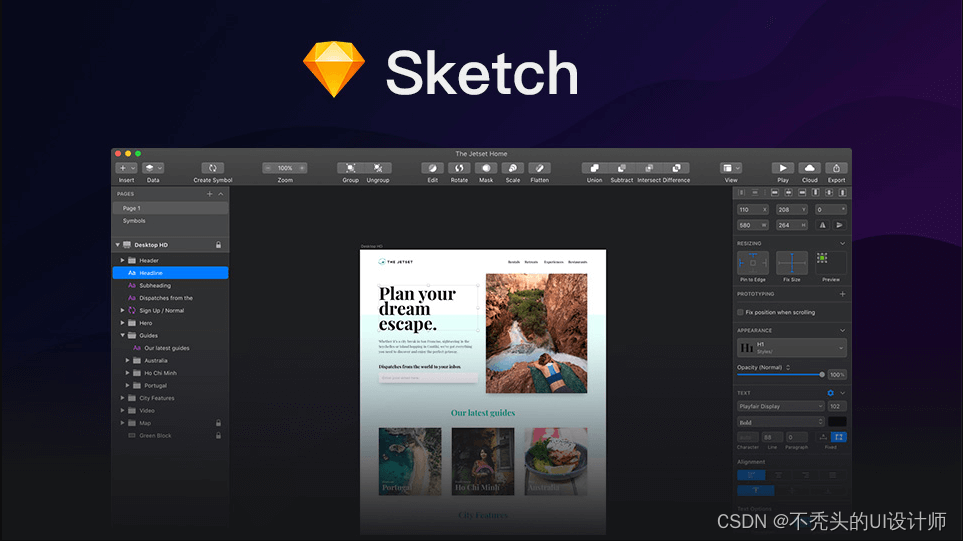This screenshot has height=541, width=963.
Task: Expand the City Features group
Action: (x=122, y=398)
